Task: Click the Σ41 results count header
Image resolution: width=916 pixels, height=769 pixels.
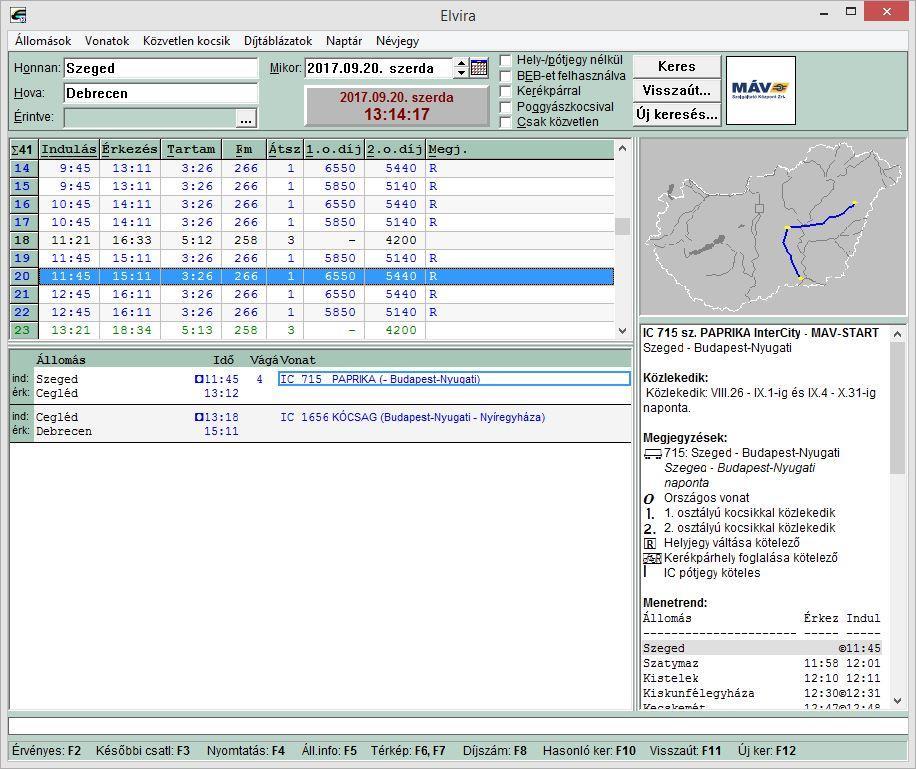Action: (23, 150)
